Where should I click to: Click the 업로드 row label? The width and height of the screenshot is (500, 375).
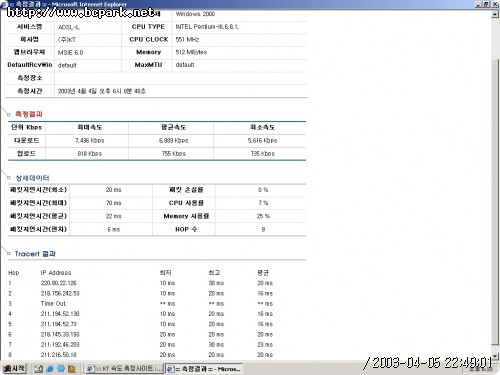tap(26, 154)
